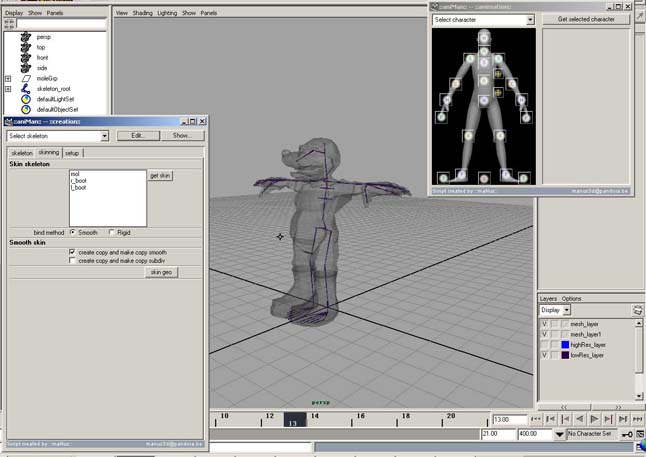Expand the moleGrp node in the outliner
The height and width of the screenshot is (457, 646).
[x=8, y=78]
